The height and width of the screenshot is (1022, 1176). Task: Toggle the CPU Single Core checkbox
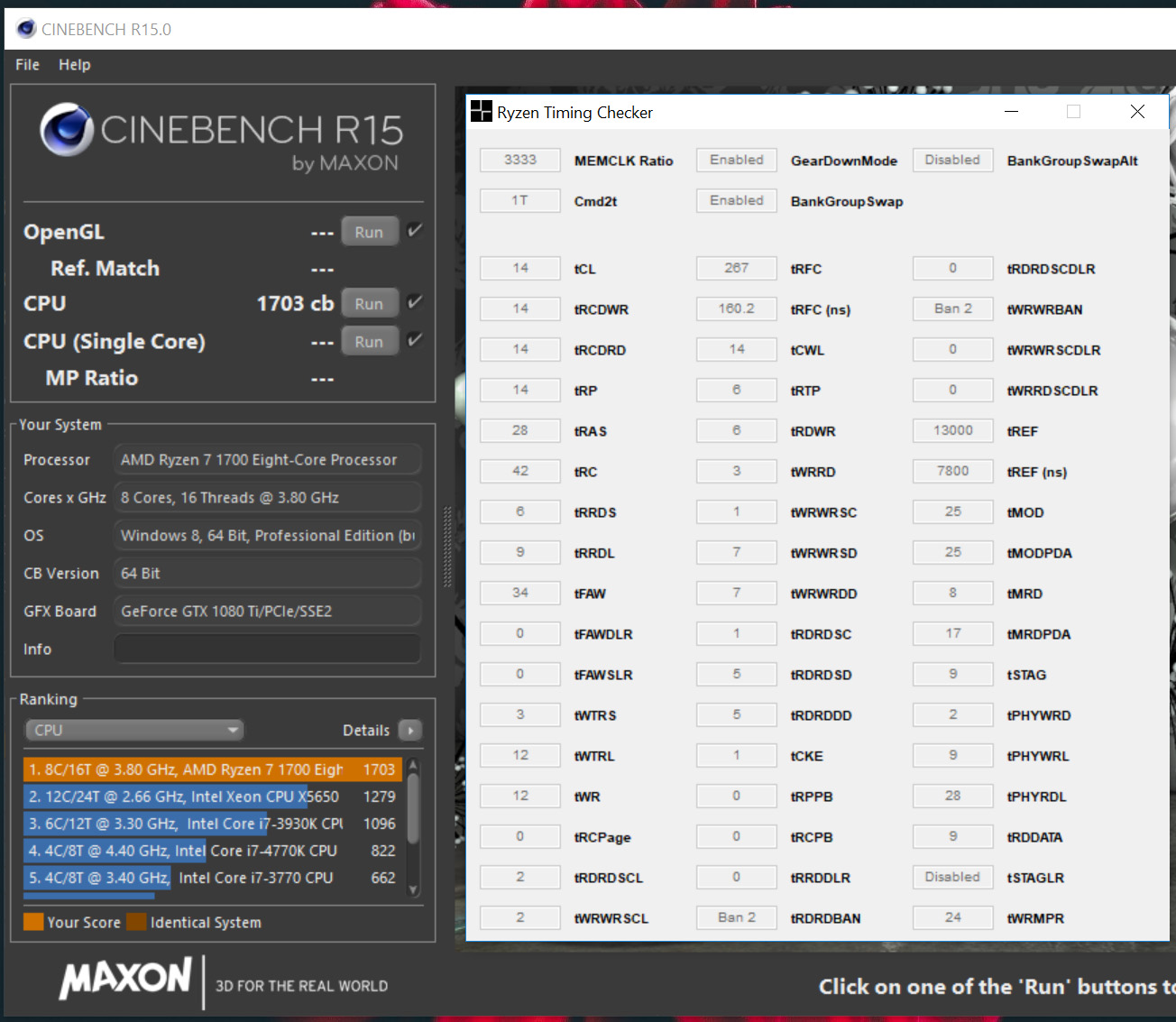point(414,340)
